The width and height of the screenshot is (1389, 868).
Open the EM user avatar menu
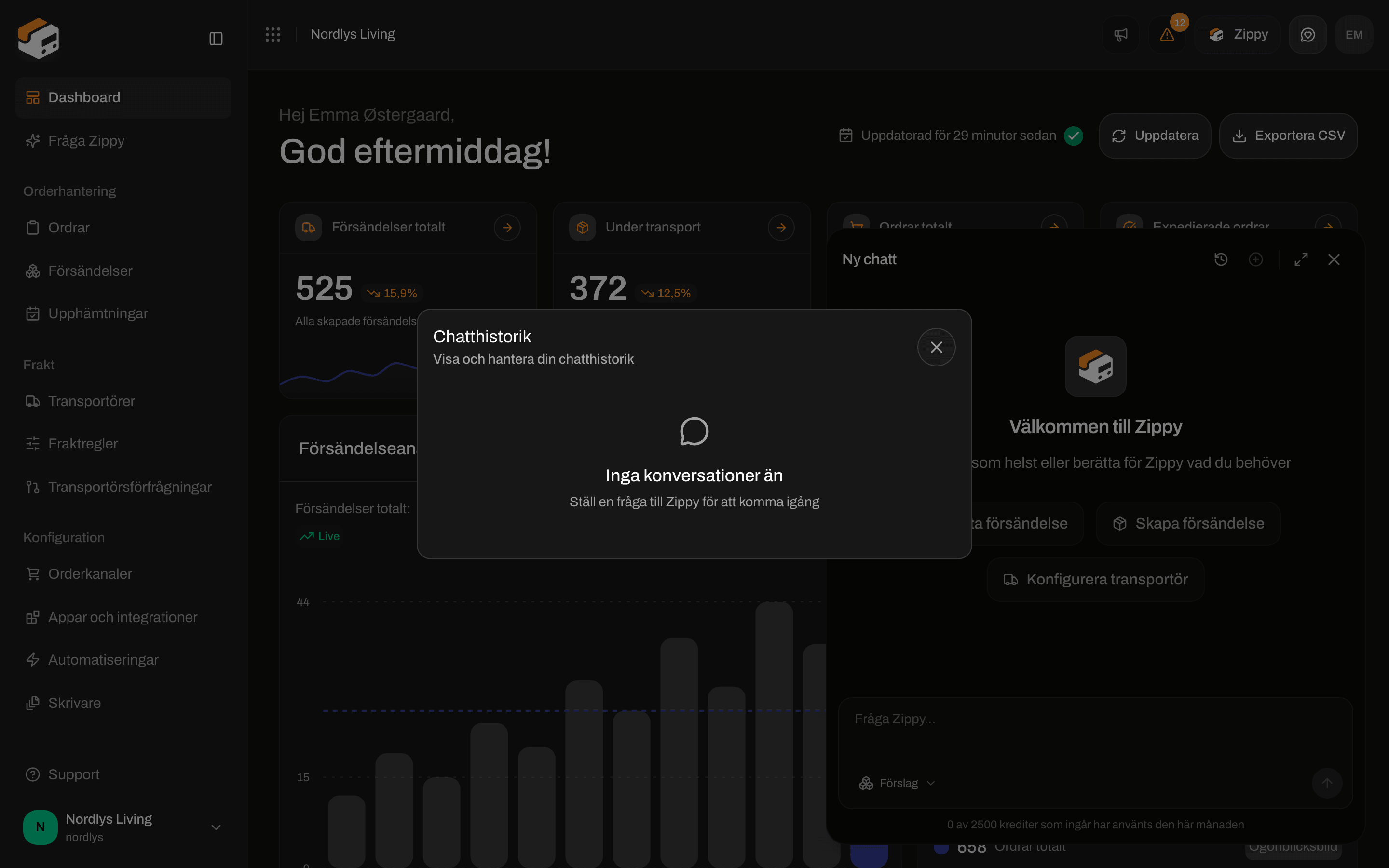pos(1353,34)
